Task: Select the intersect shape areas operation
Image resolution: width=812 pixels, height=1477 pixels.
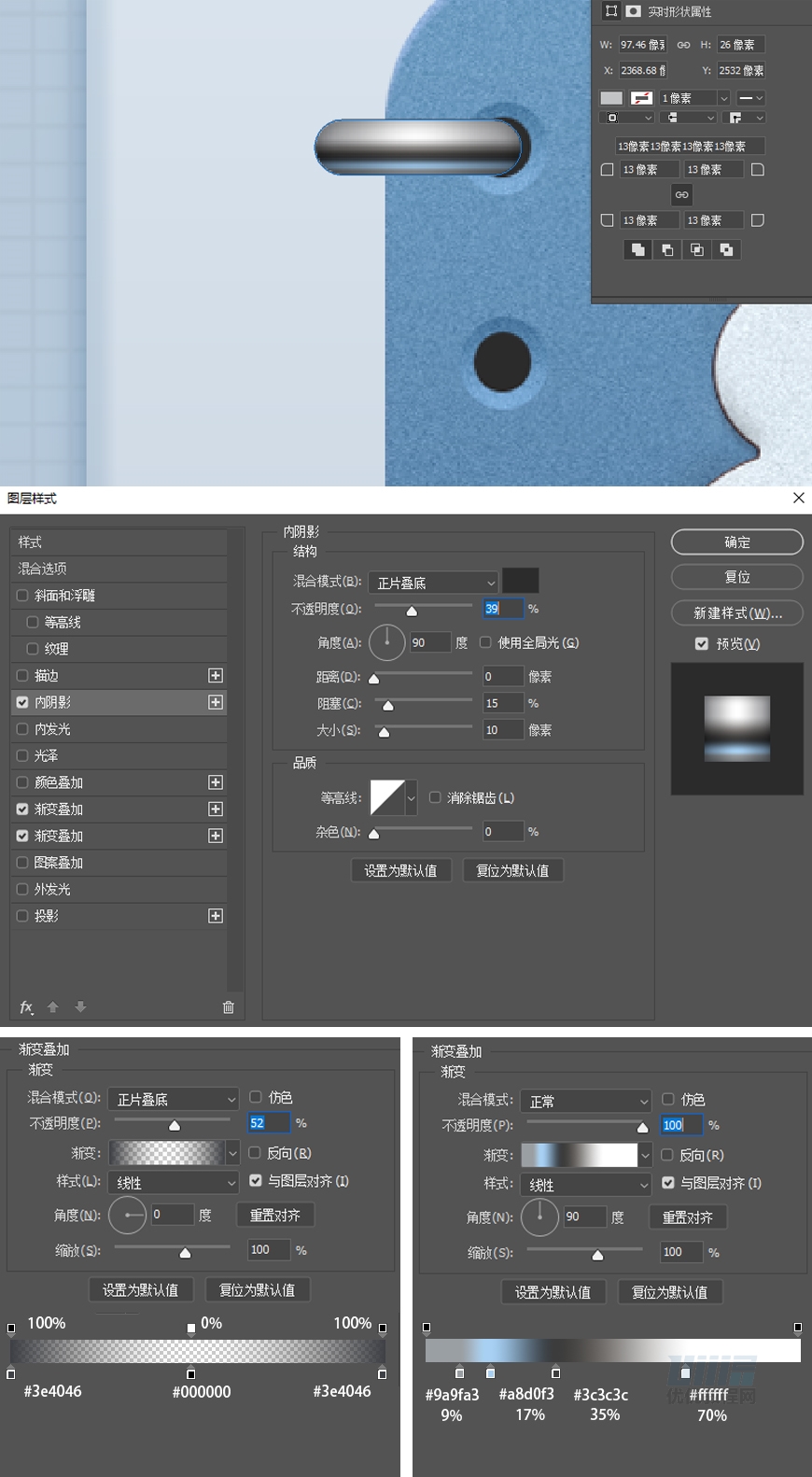Action: coord(697,249)
